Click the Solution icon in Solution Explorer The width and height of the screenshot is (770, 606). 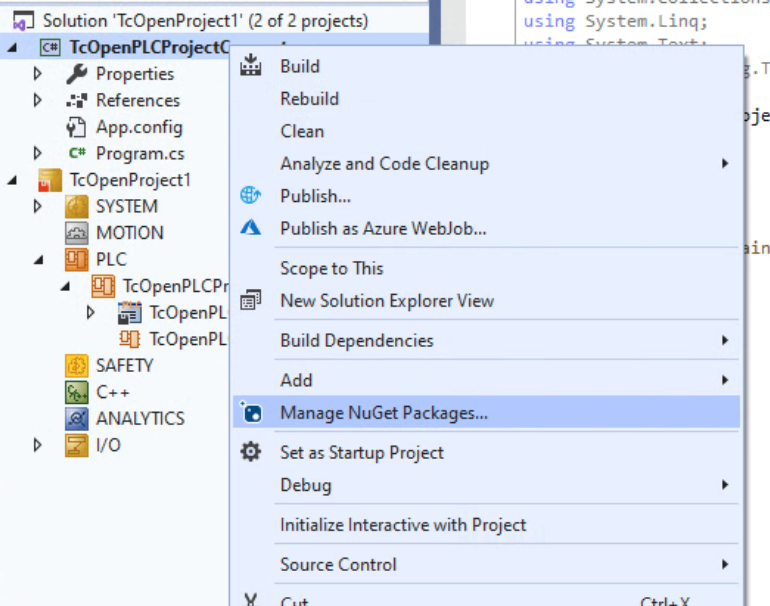pyautogui.click(x=23, y=21)
